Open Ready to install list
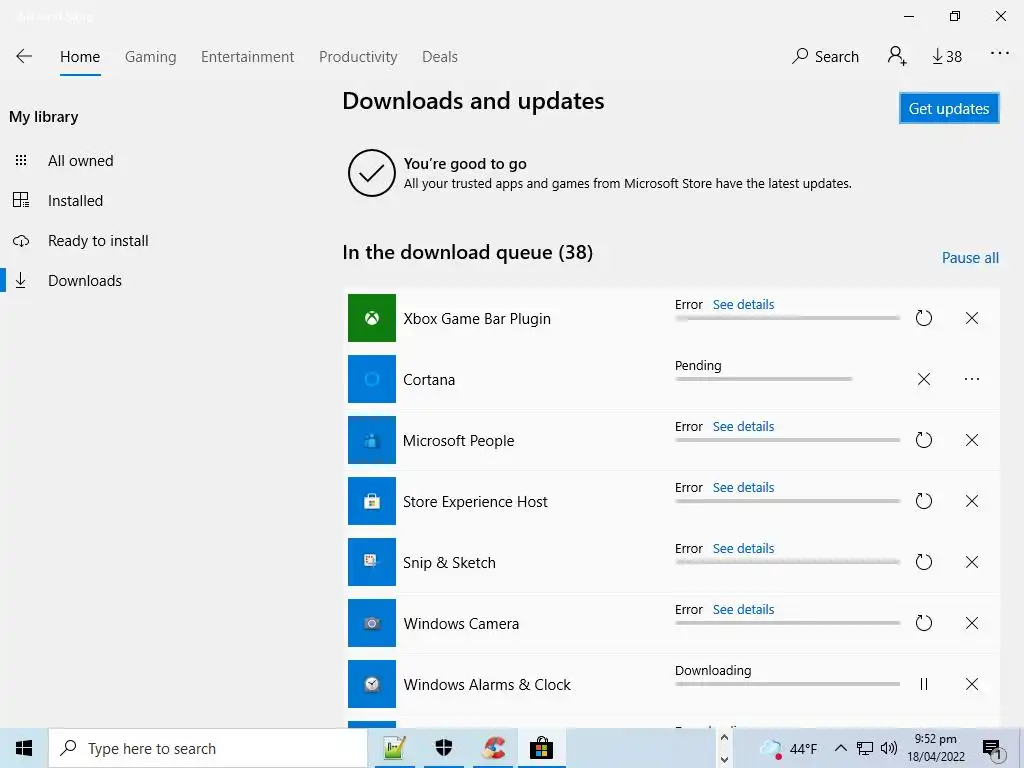 click(x=98, y=241)
